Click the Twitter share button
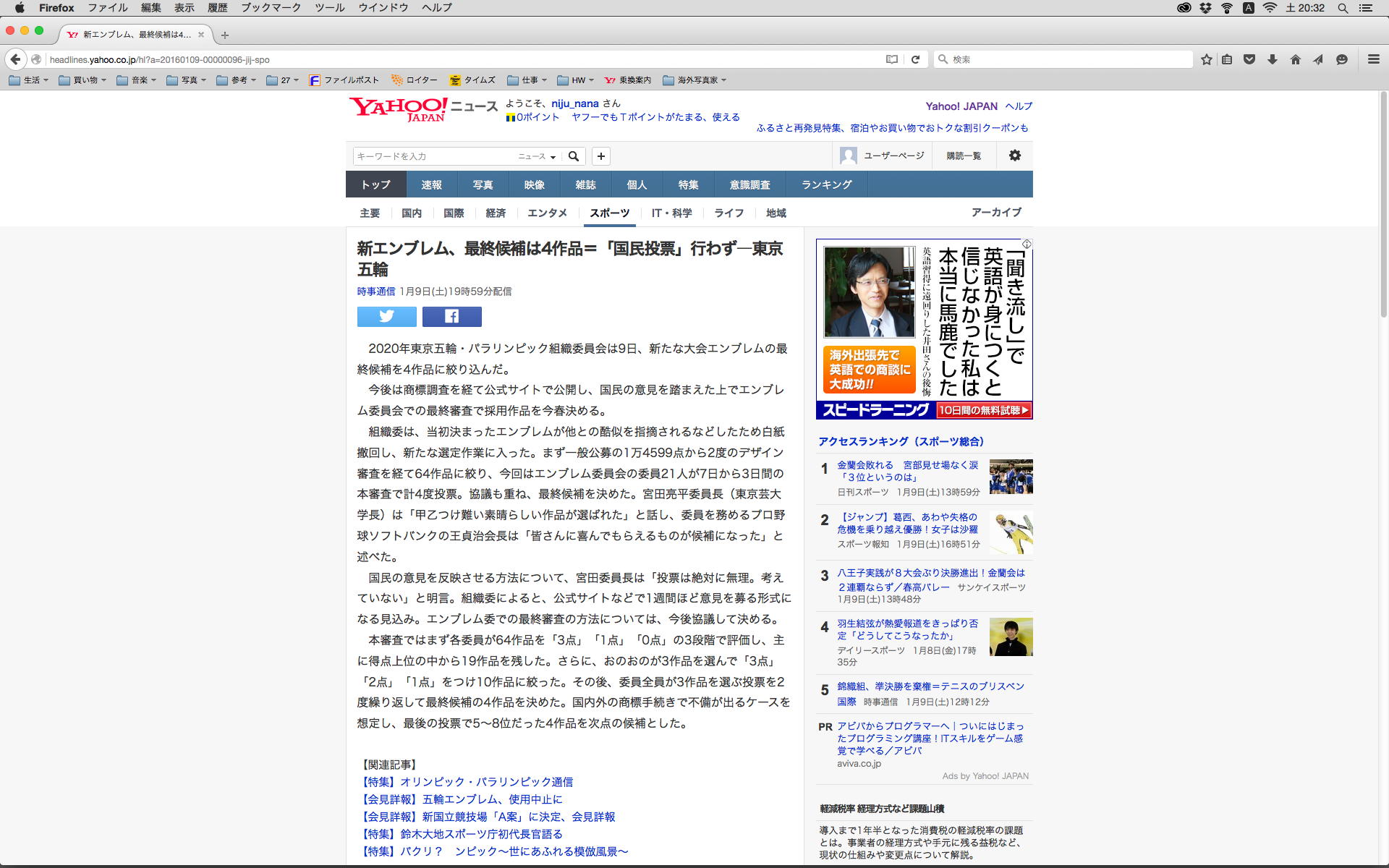 [x=386, y=317]
